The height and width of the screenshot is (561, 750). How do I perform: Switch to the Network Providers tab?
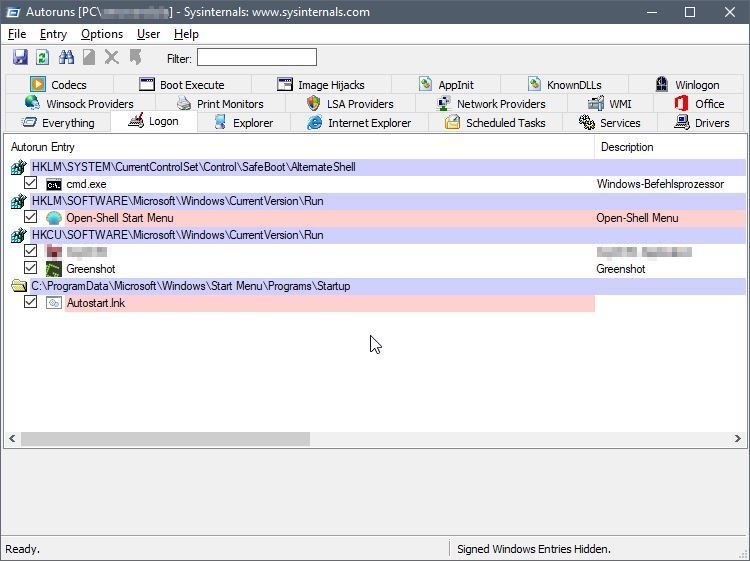pyautogui.click(x=491, y=104)
